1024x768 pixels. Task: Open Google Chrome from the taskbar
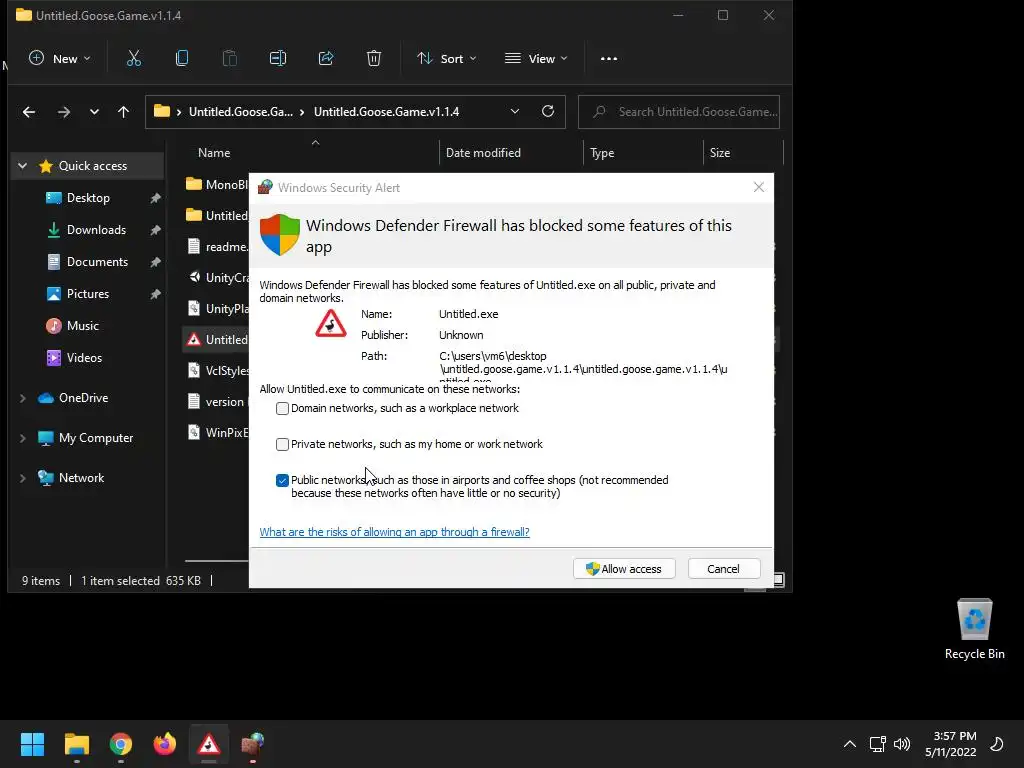click(121, 744)
